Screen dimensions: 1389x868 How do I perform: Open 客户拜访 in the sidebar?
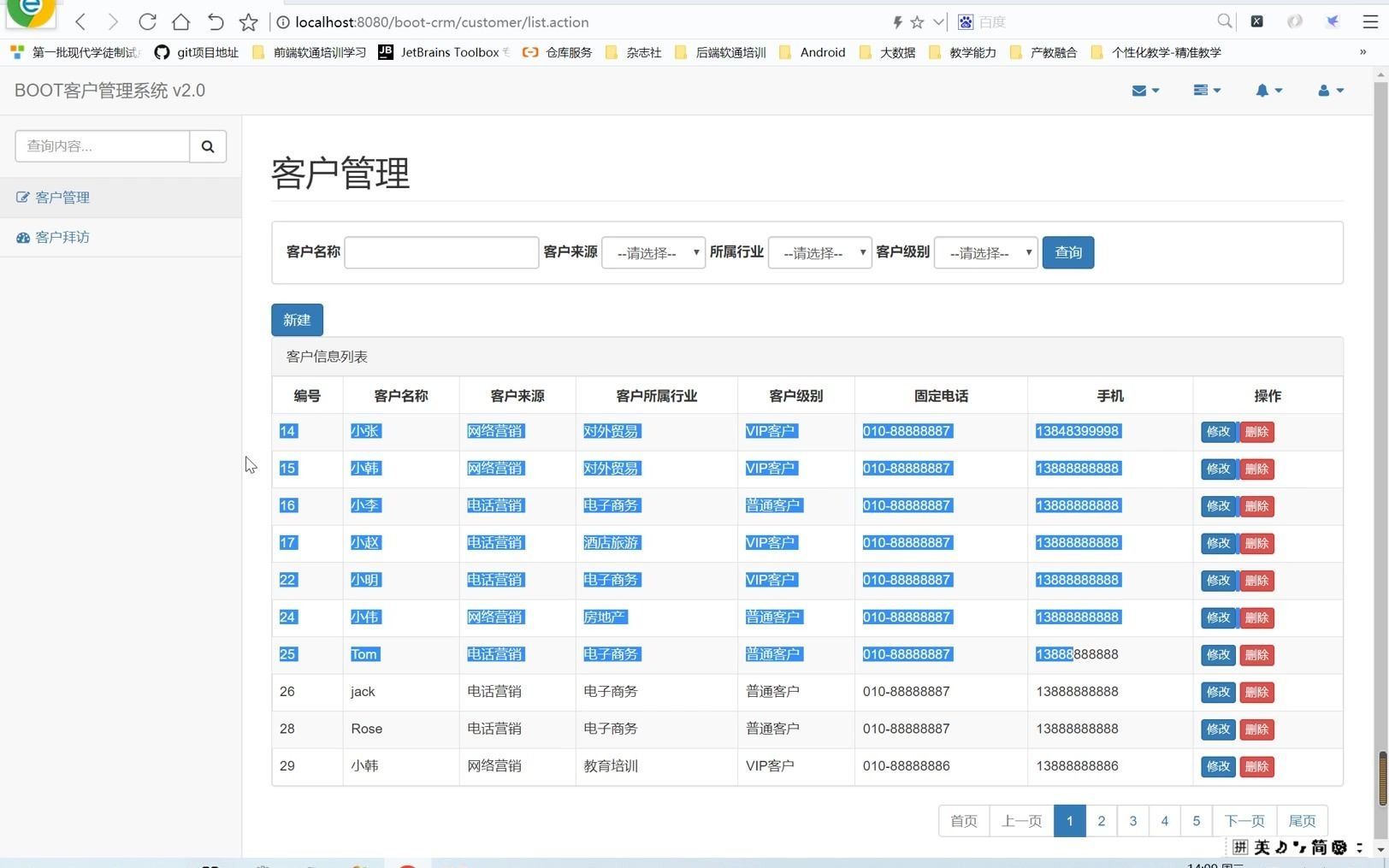pos(121,237)
